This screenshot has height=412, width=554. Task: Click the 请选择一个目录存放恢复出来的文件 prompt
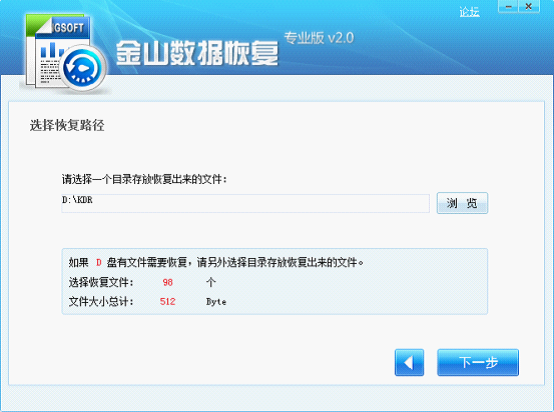click(144, 179)
